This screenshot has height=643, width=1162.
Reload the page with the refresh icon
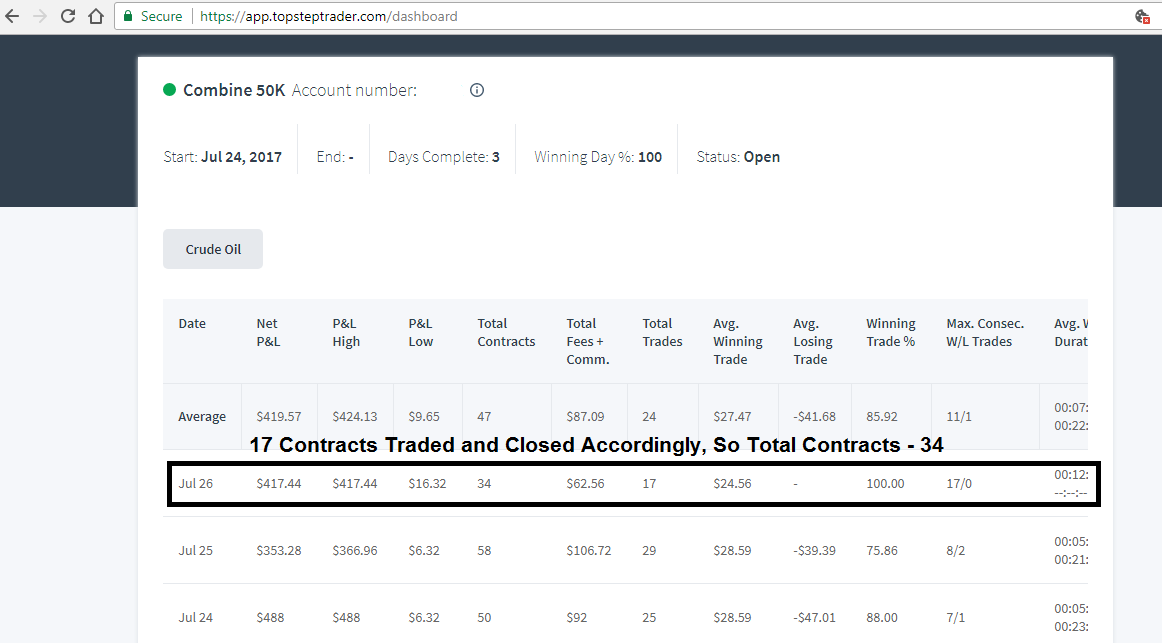coord(67,16)
